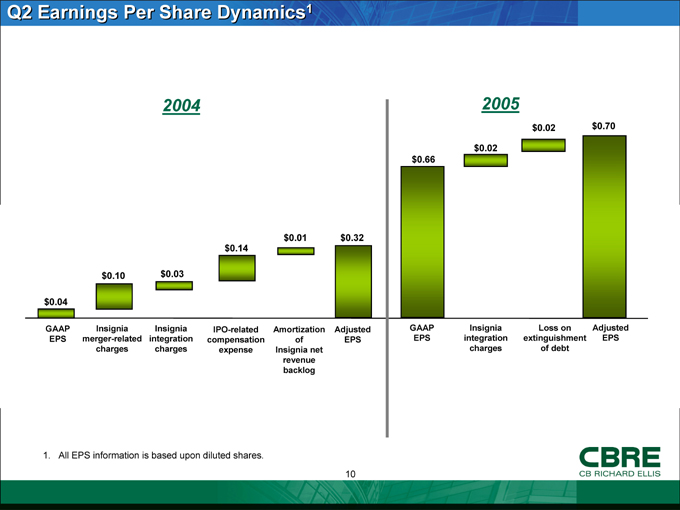Select the underlined 2005 heading
The width and height of the screenshot is (680, 510).
click(500, 103)
